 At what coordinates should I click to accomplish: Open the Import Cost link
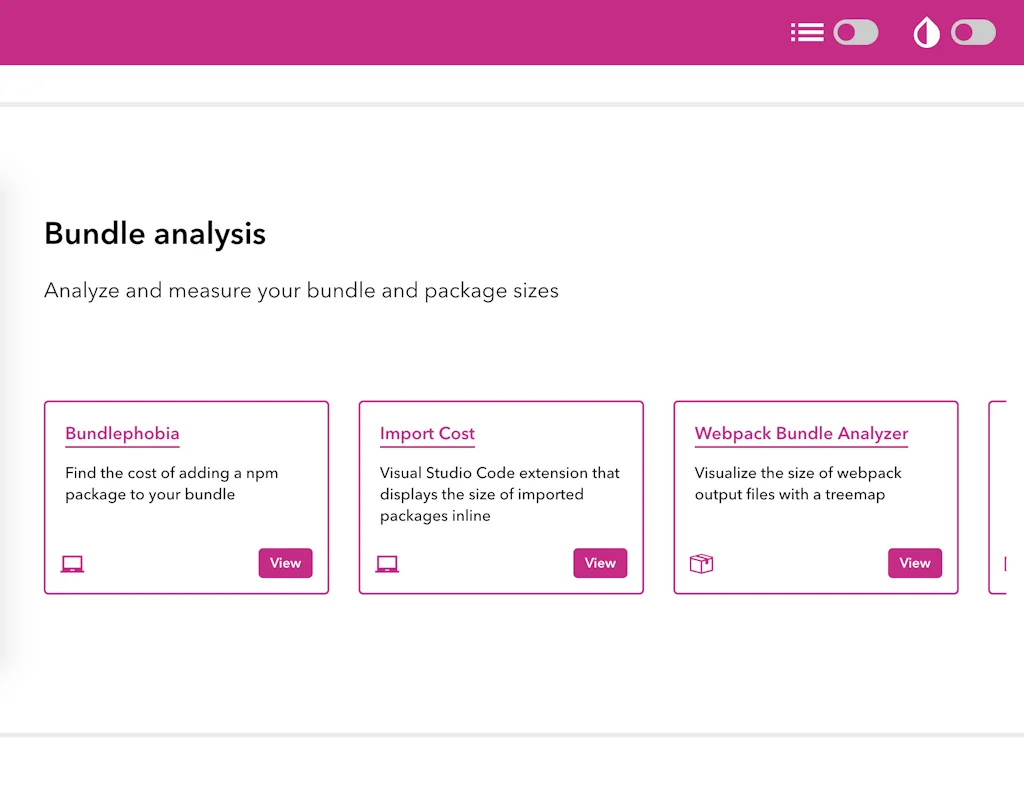(427, 433)
